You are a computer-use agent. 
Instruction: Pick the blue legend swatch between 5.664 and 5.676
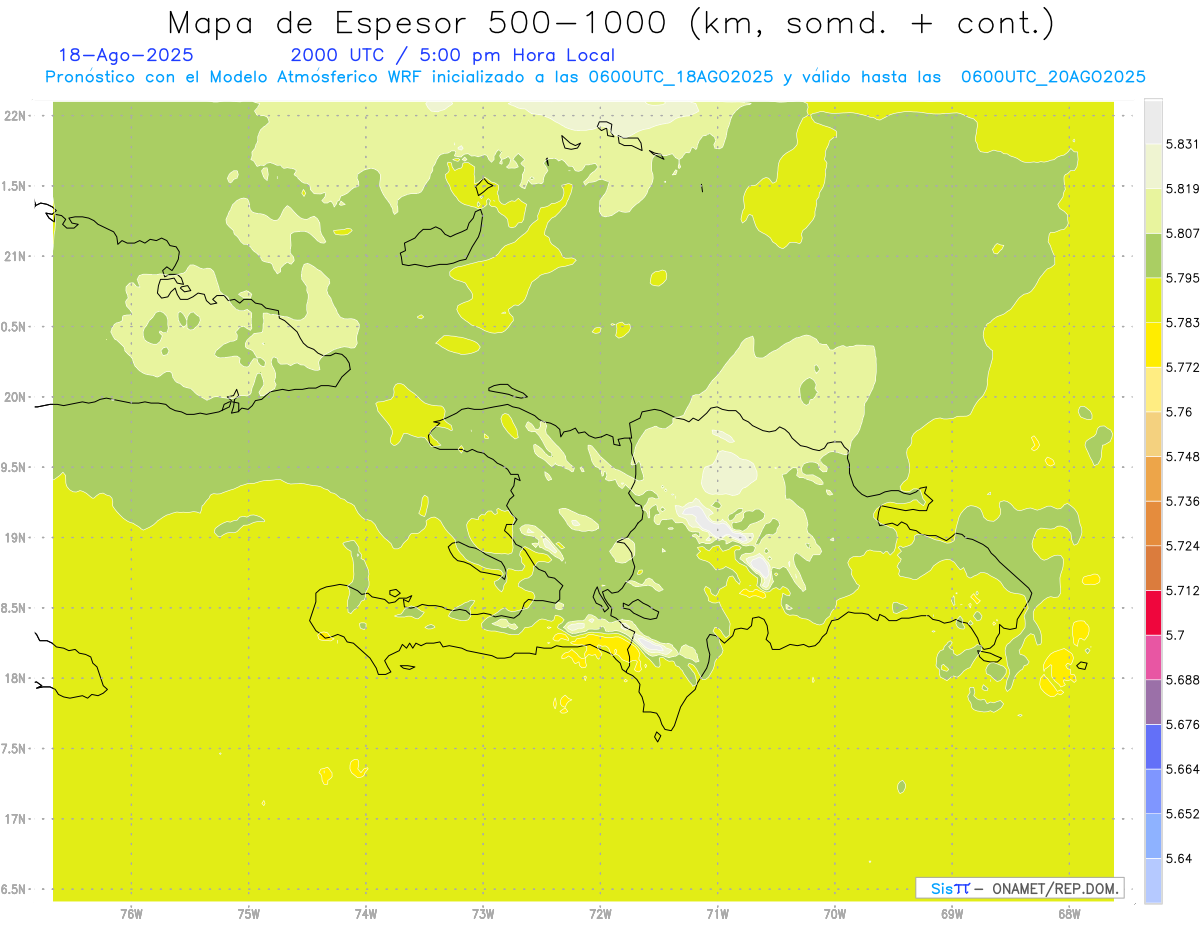point(1153,747)
